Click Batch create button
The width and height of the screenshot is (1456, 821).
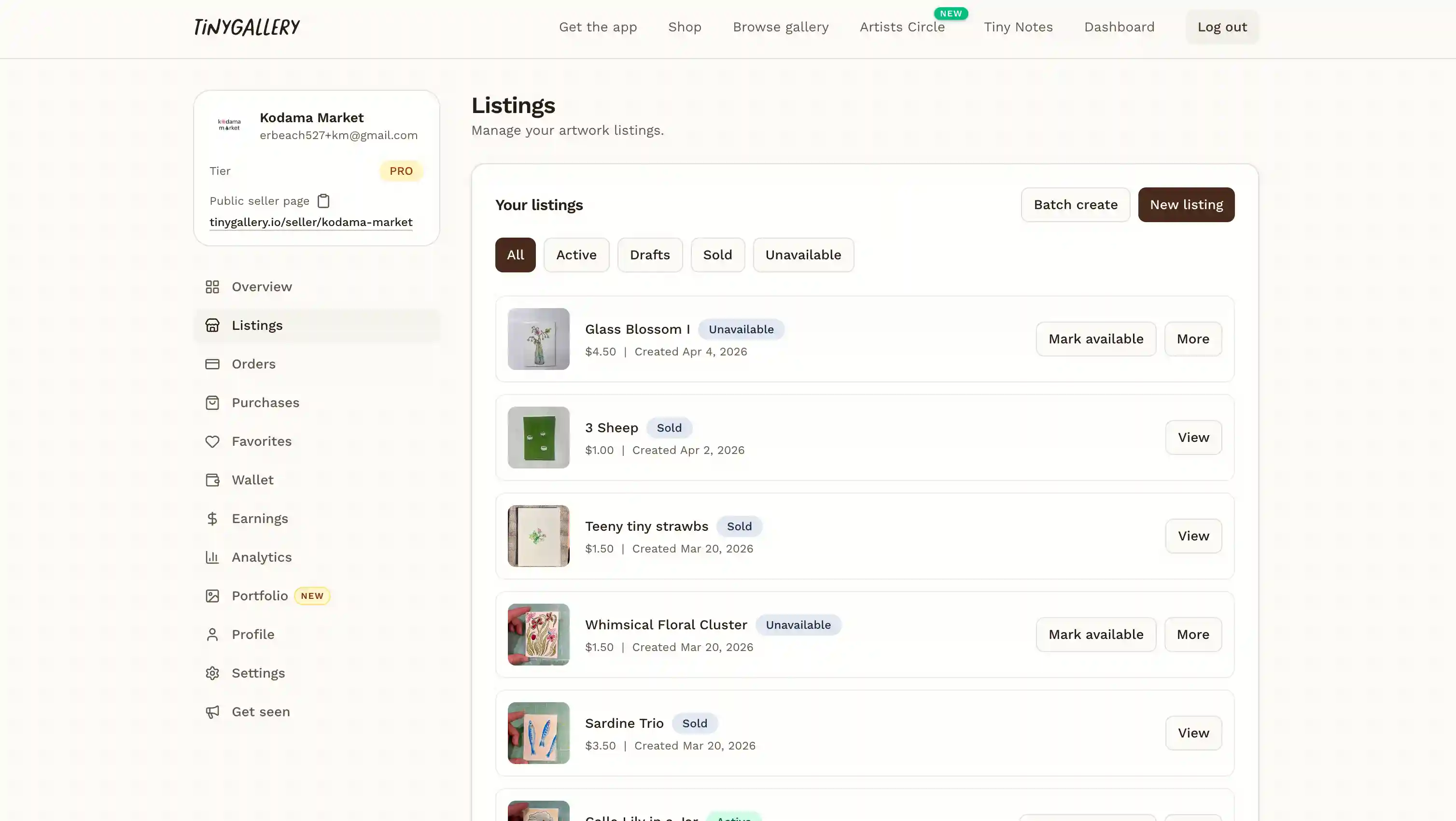click(1075, 205)
